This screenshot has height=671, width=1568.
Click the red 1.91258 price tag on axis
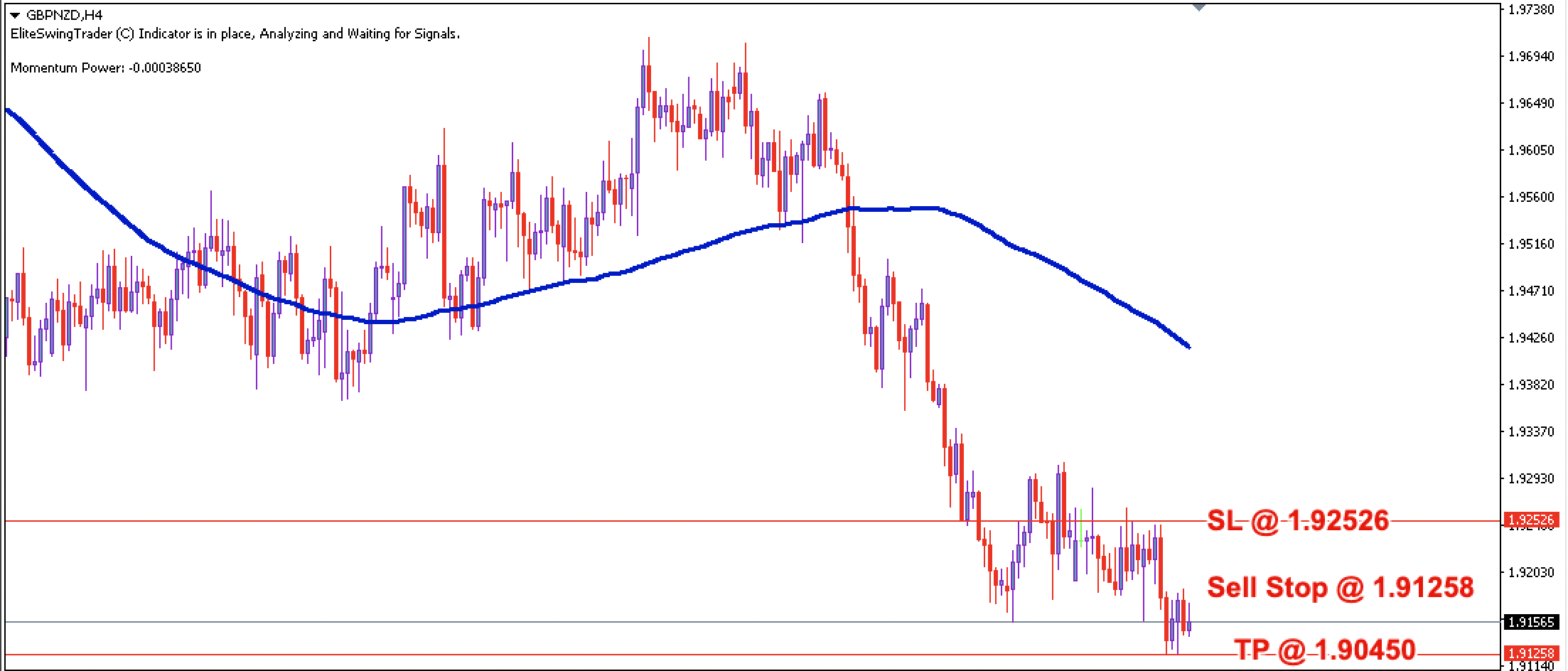click(1532, 654)
